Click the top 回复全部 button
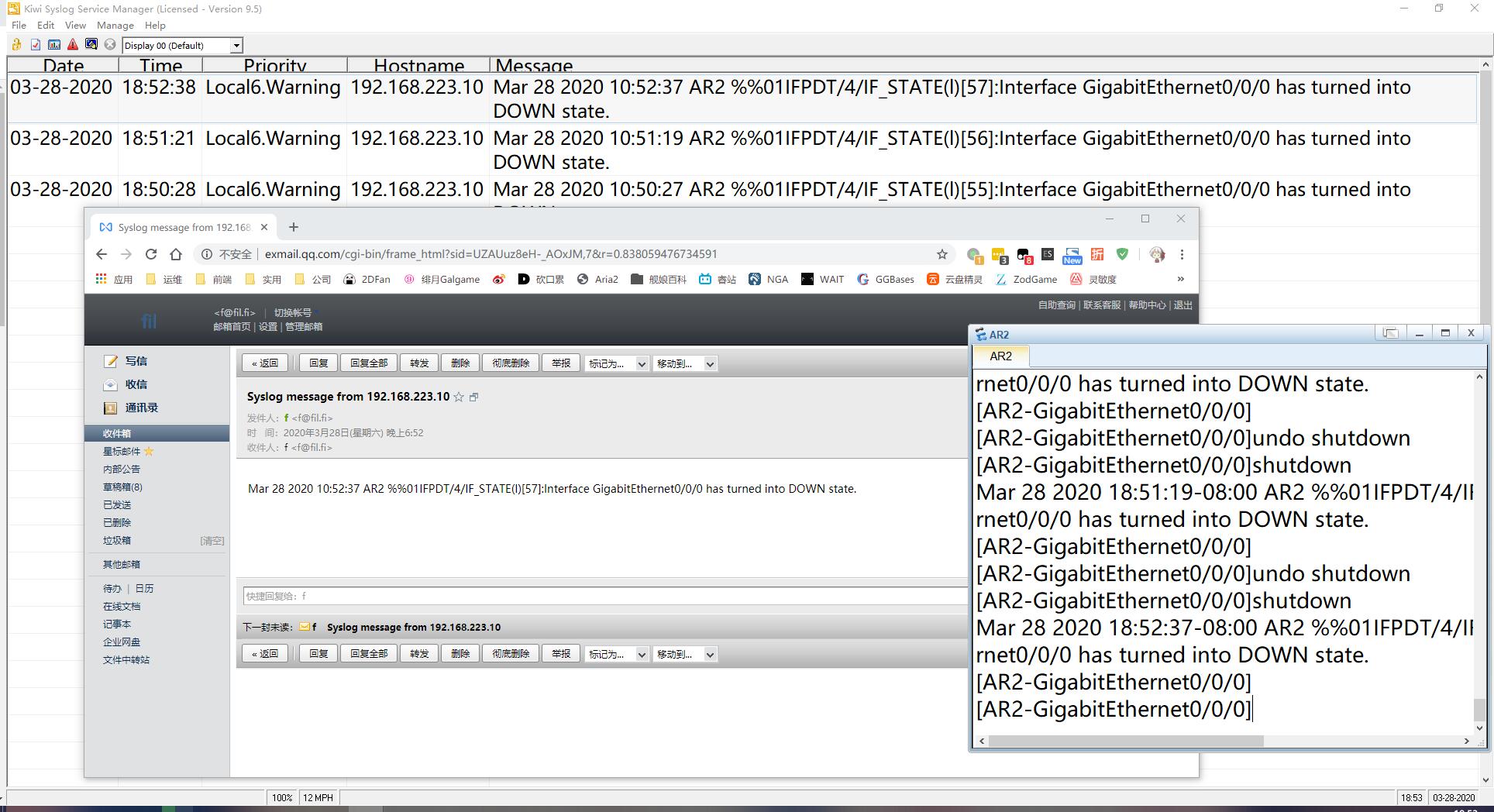Viewport: 1494px width, 812px height. coord(368,363)
